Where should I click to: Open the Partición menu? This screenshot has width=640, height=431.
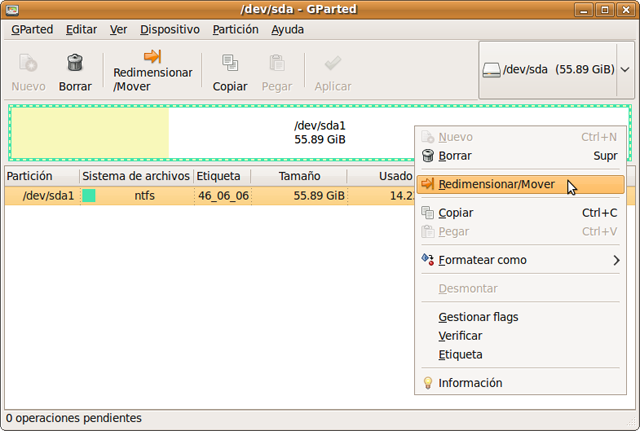[x=235, y=29]
